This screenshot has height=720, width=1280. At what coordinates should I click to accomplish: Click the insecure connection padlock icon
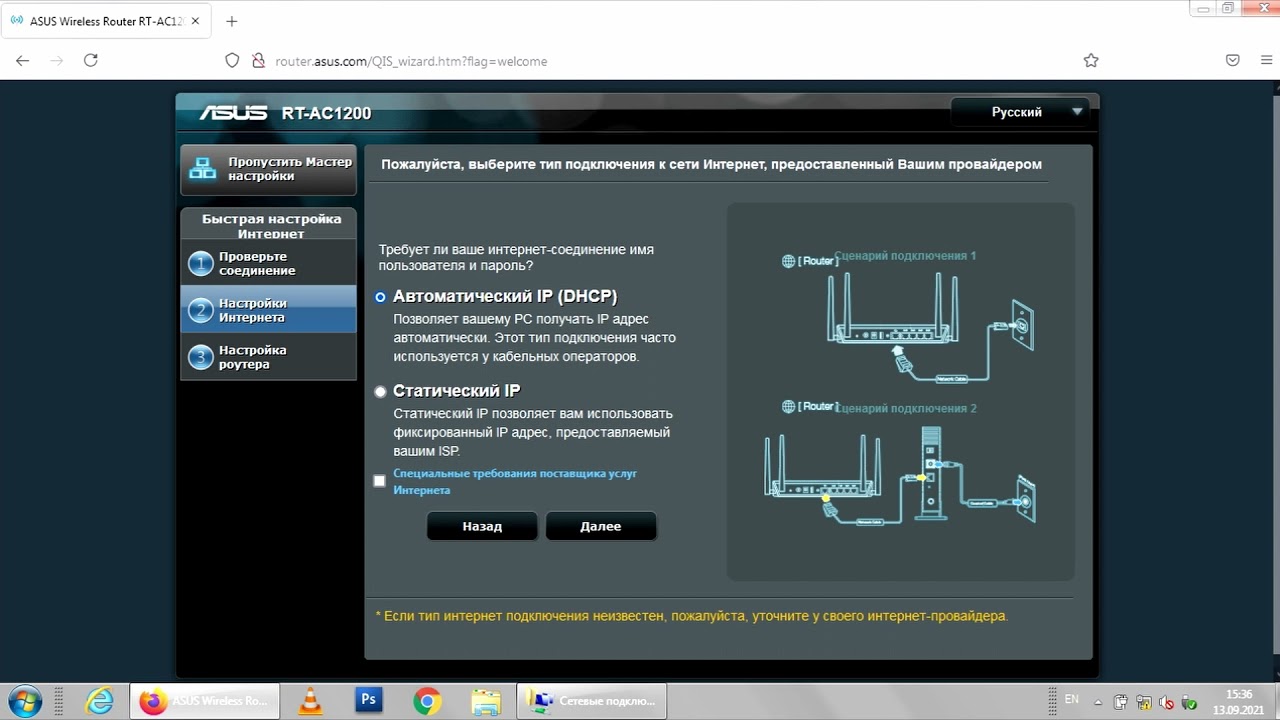(x=257, y=61)
